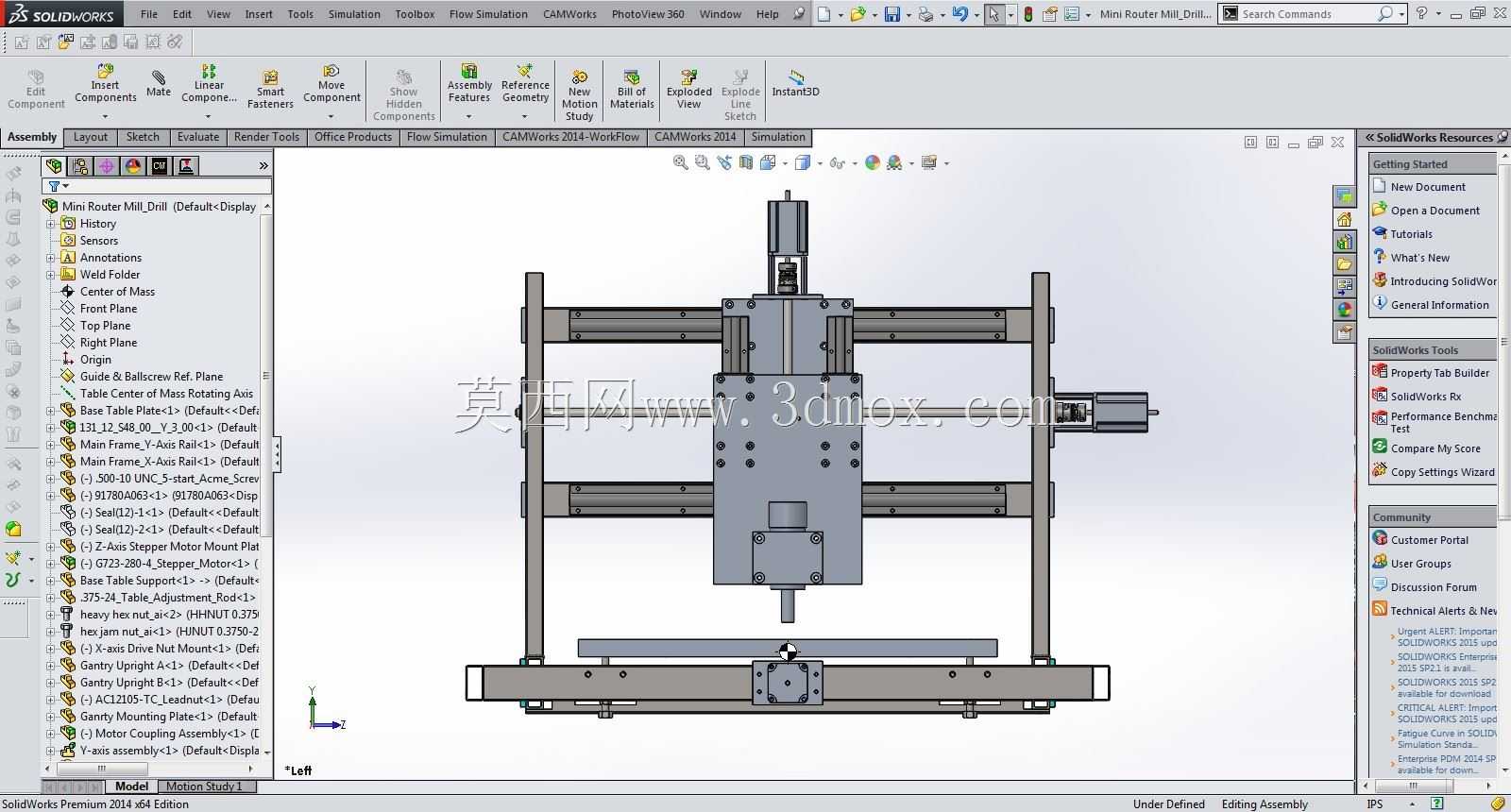Screen dimensions: 1511x812
Task: Create an Exploded View
Action: (x=689, y=89)
